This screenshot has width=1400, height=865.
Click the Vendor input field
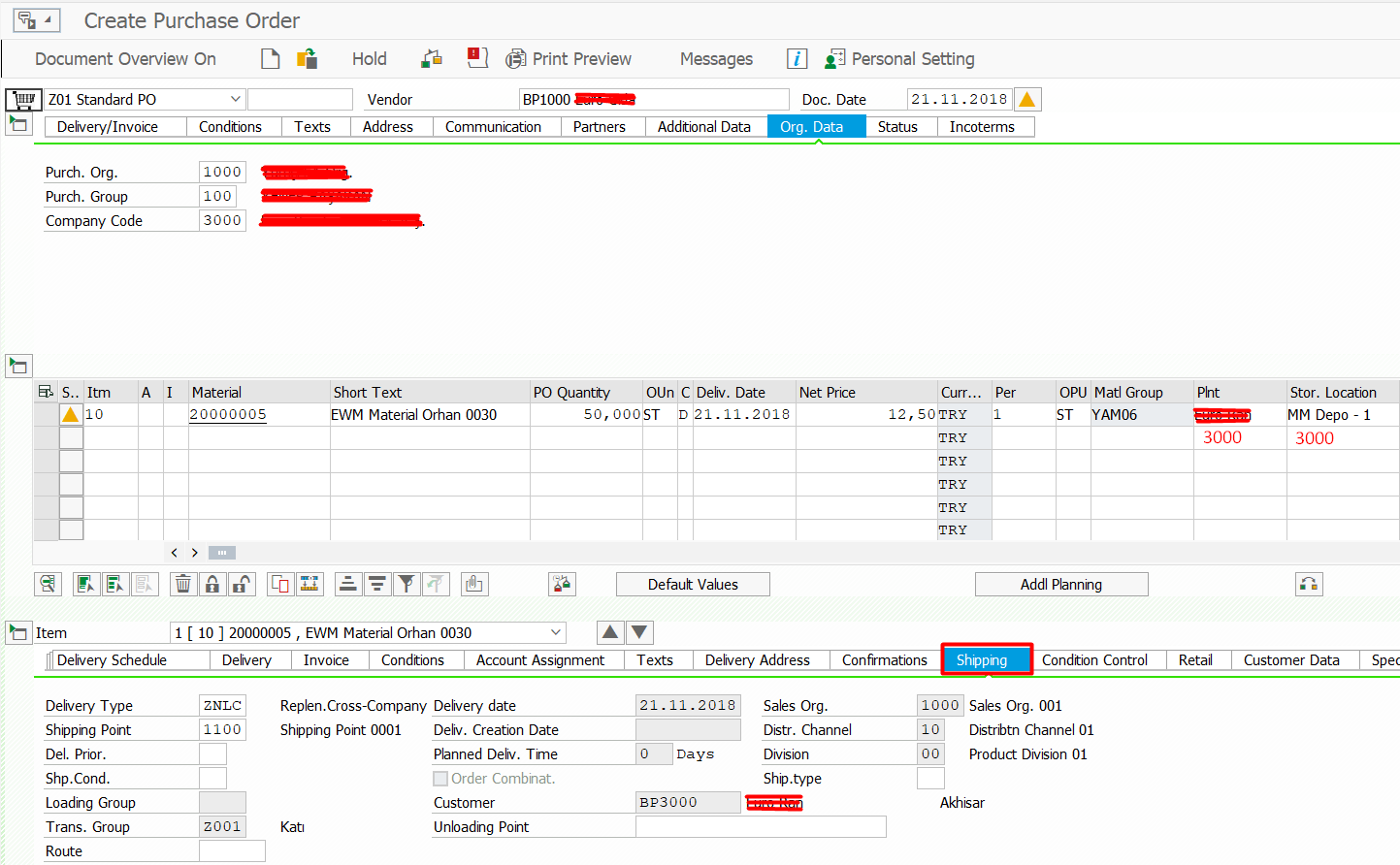point(654,99)
